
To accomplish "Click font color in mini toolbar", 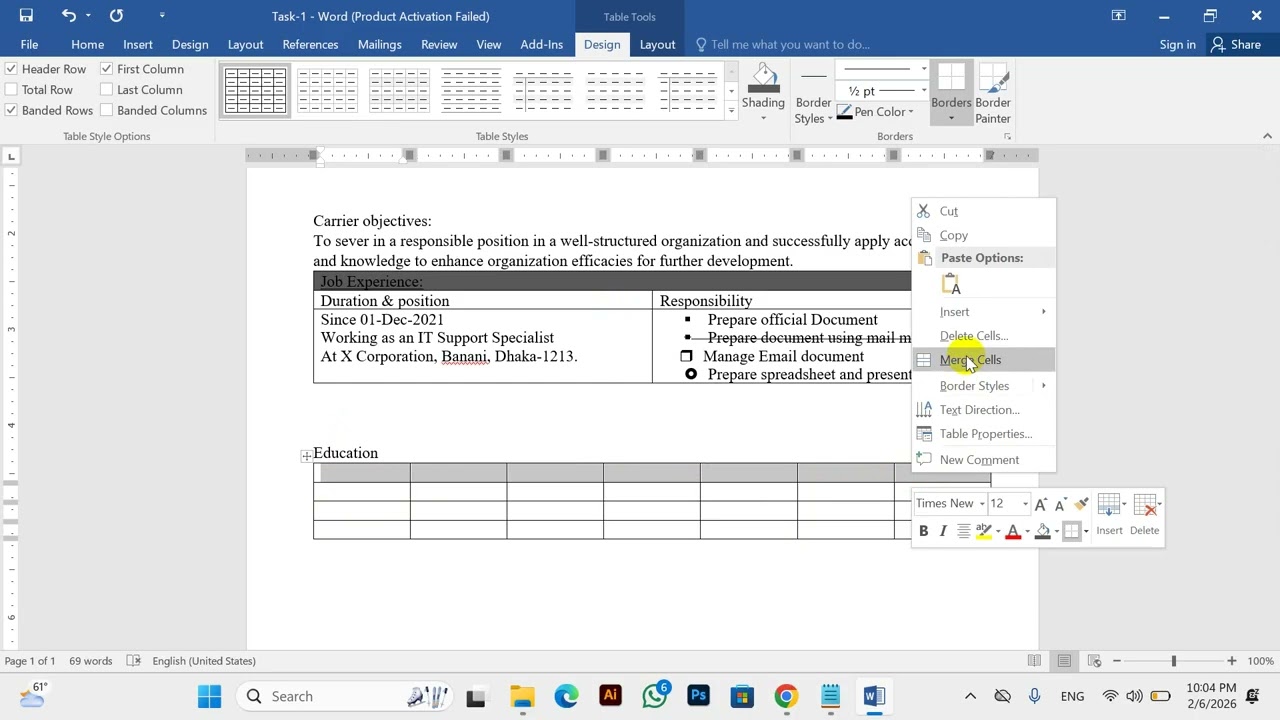I will click(1013, 531).
